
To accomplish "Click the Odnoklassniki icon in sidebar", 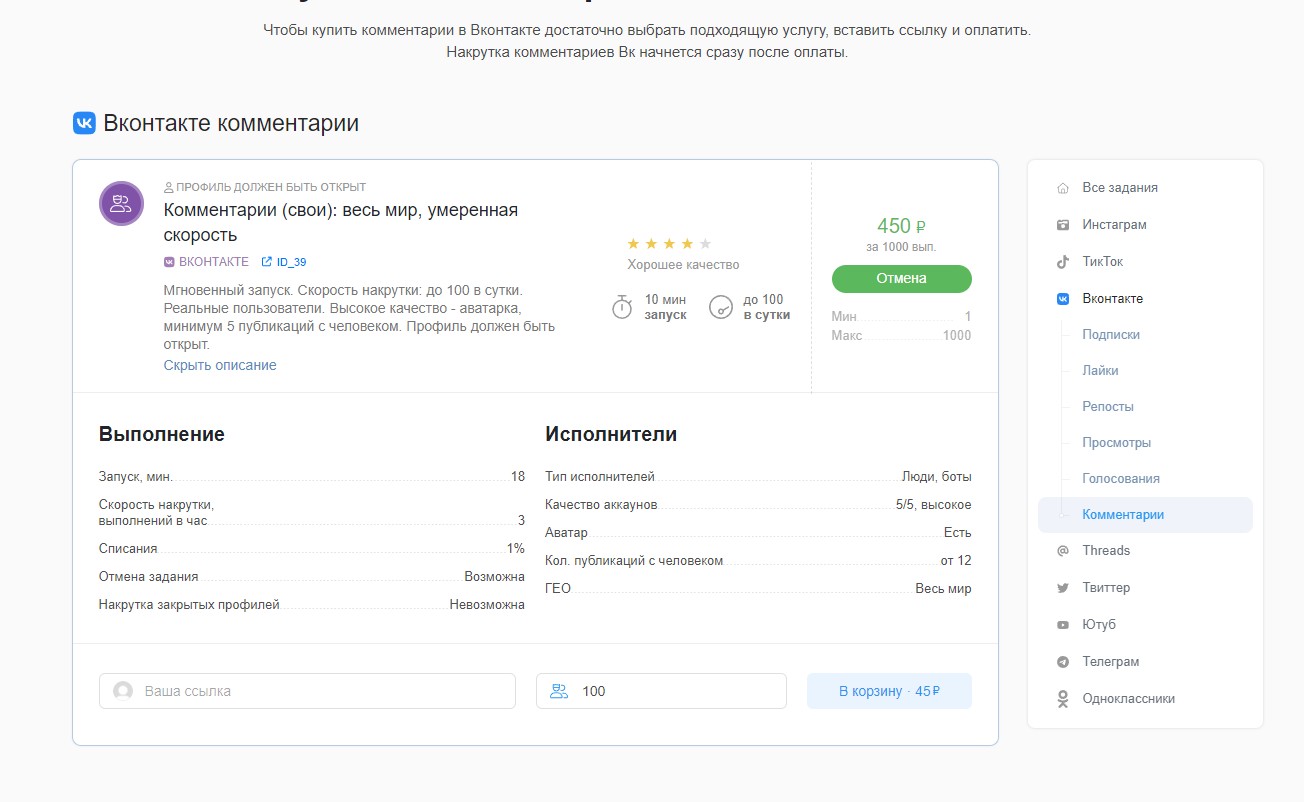I will 1063,699.
